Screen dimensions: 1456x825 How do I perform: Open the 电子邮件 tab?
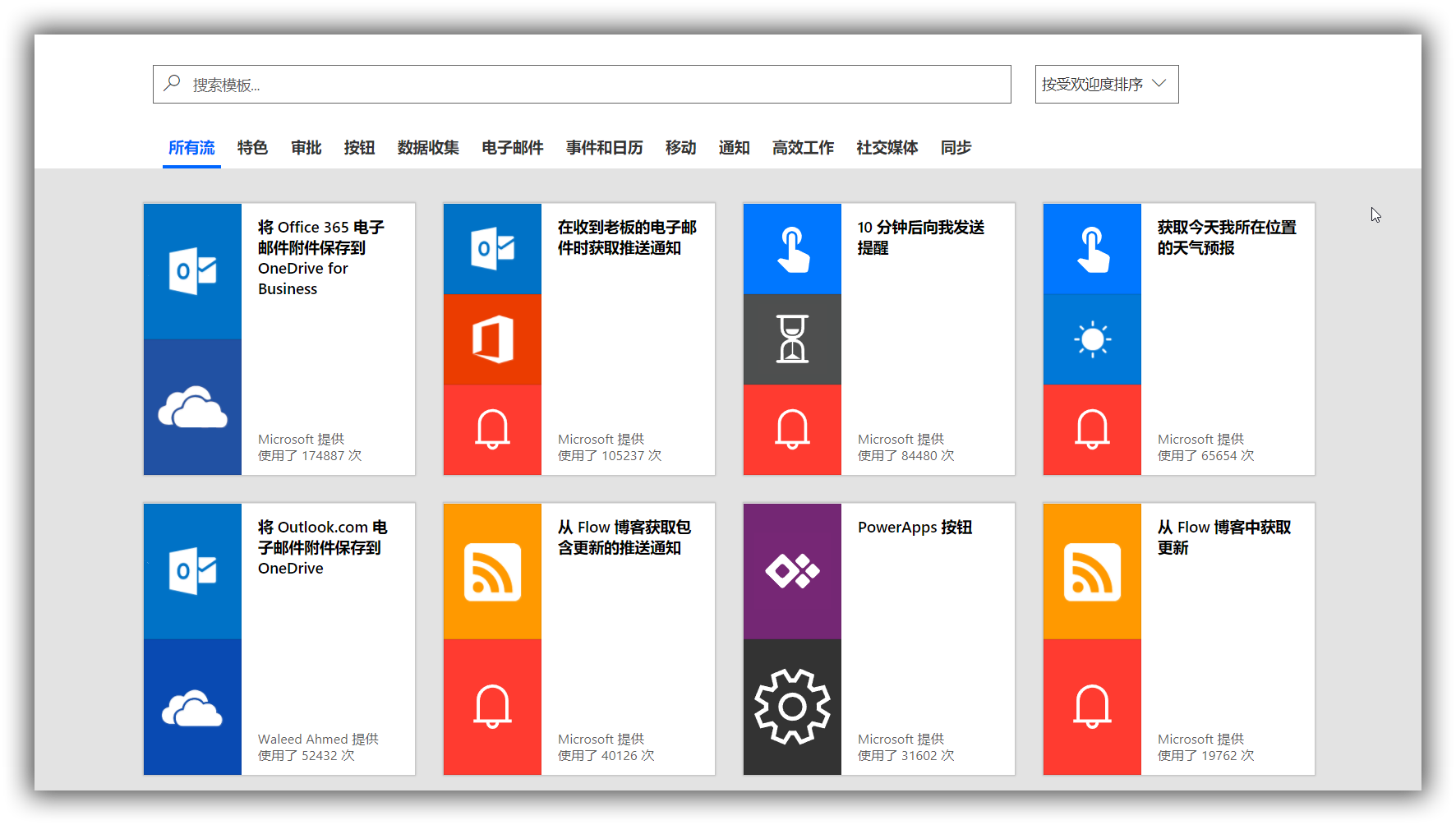point(513,148)
